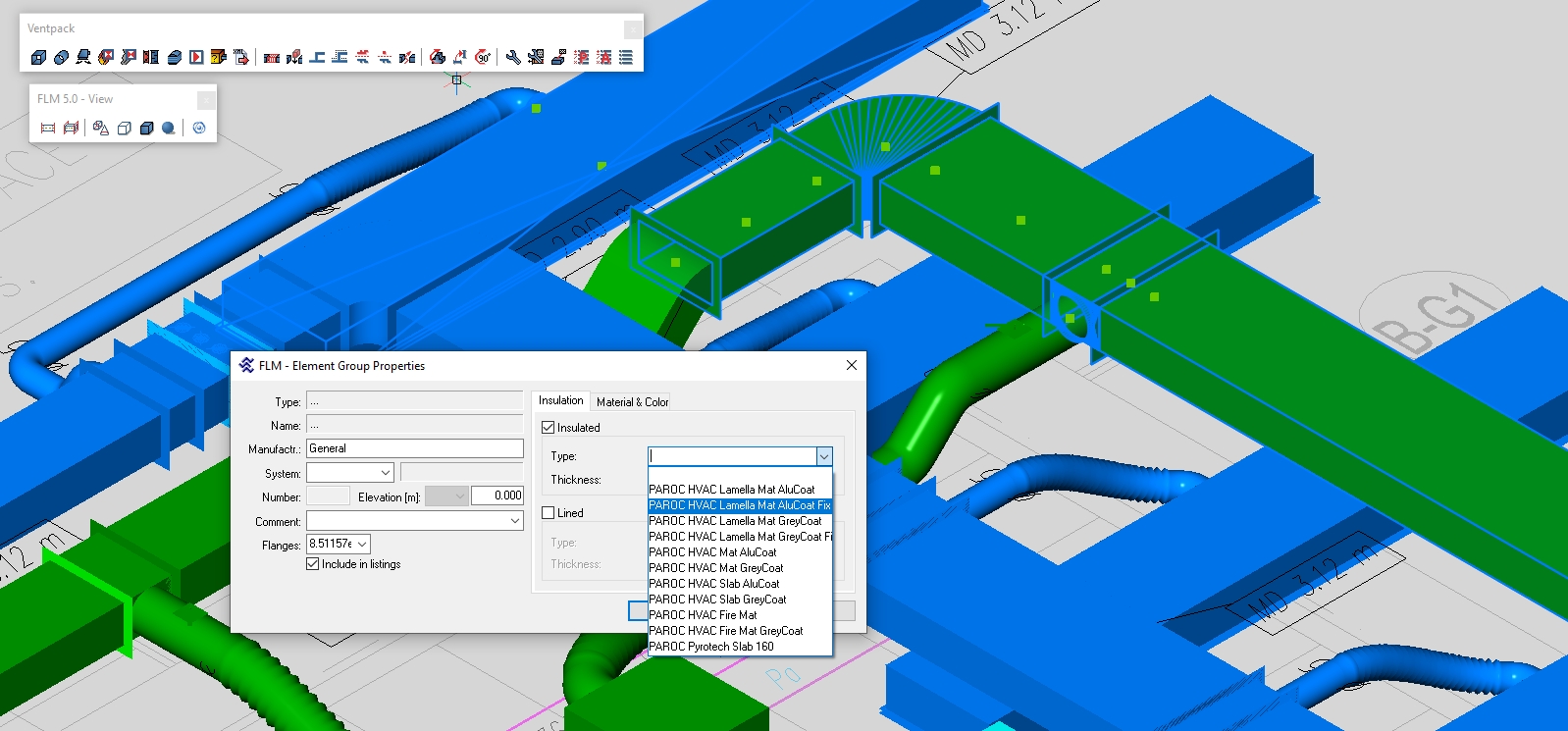
Task: Select the rectangular duct tool in Ventpack
Action: tap(38, 57)
